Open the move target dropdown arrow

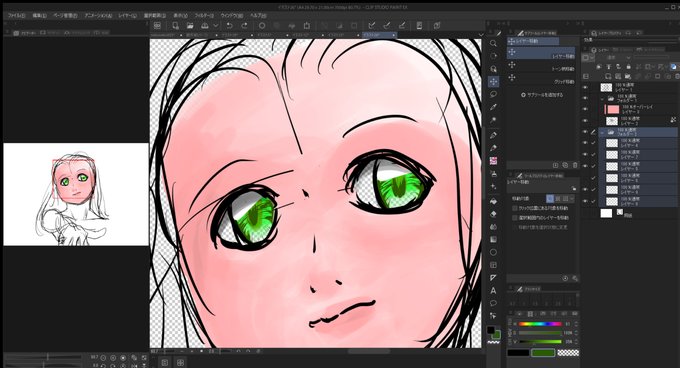(572, 199)
